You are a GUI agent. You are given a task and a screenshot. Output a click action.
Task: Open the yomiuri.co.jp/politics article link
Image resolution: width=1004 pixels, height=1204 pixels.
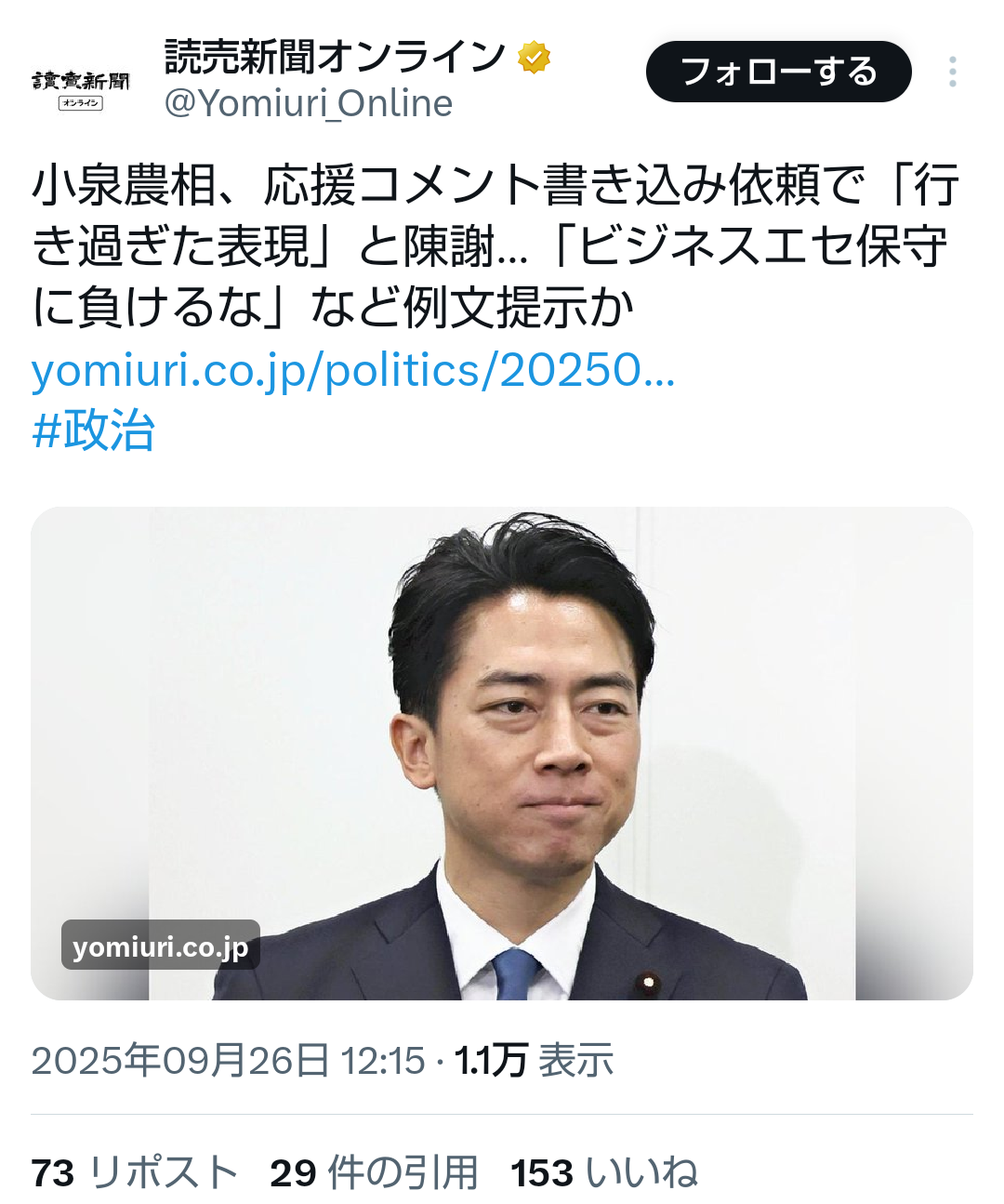point(353,371)
